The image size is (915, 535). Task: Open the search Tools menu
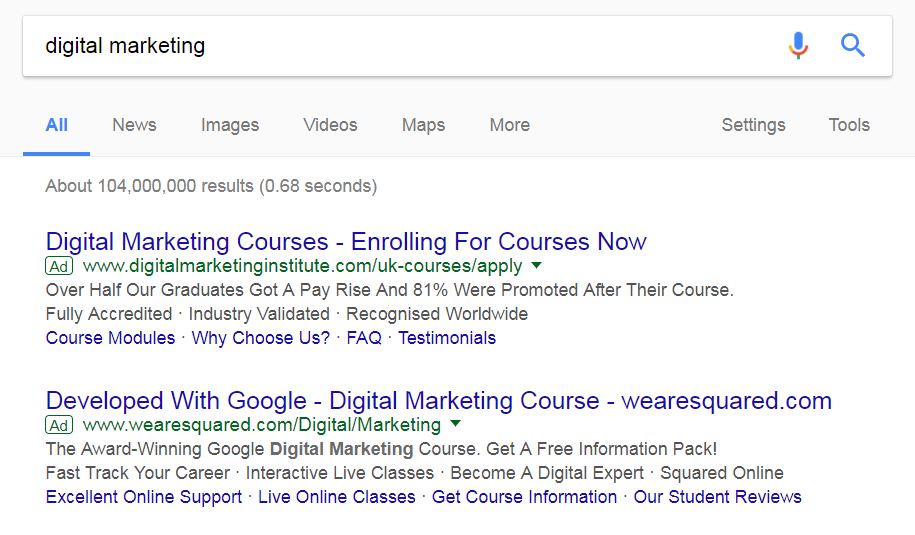pyautogui.click(x=849, y=125)
